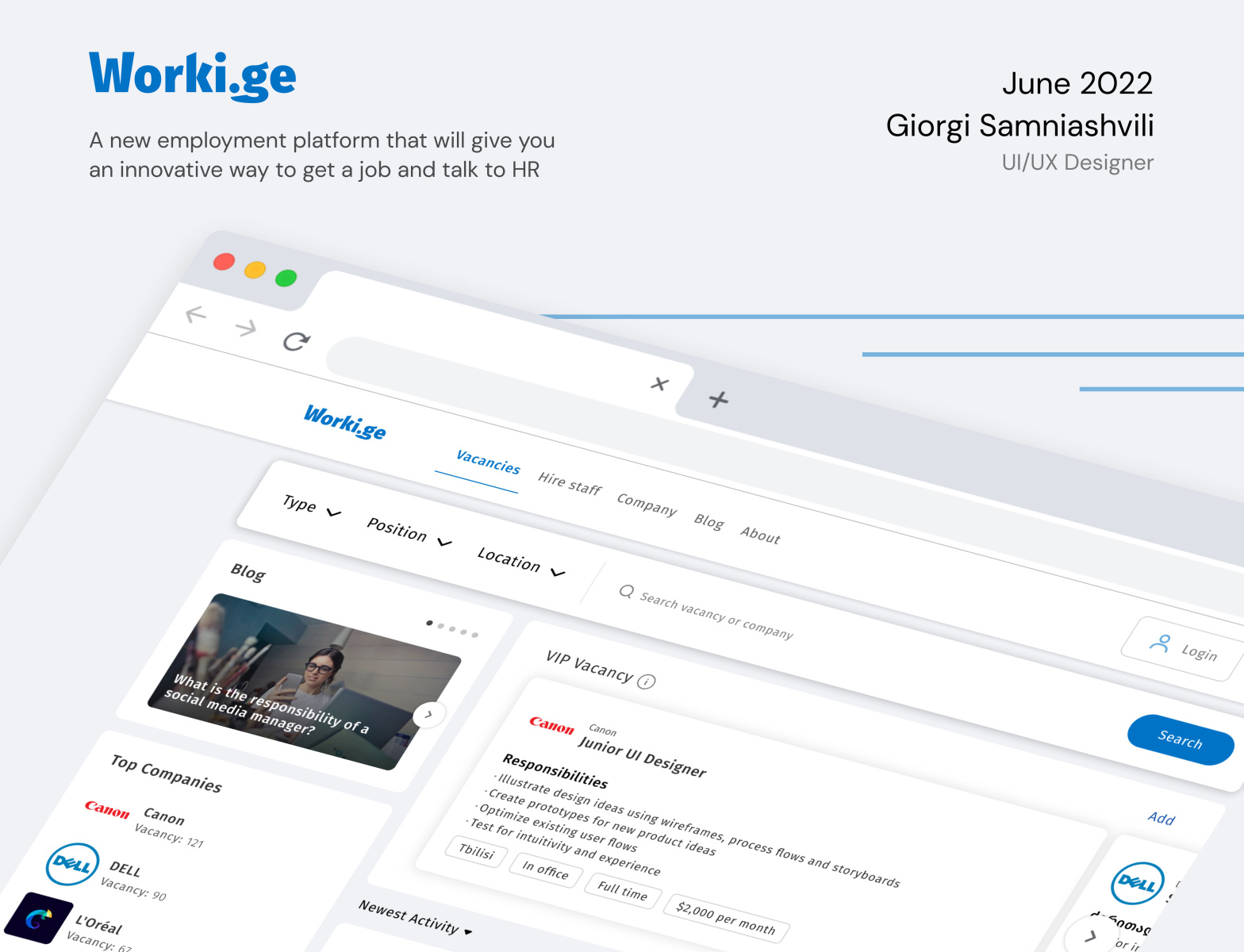
Task: Expand the Location filter dropdown
Action: coord(521,561)
